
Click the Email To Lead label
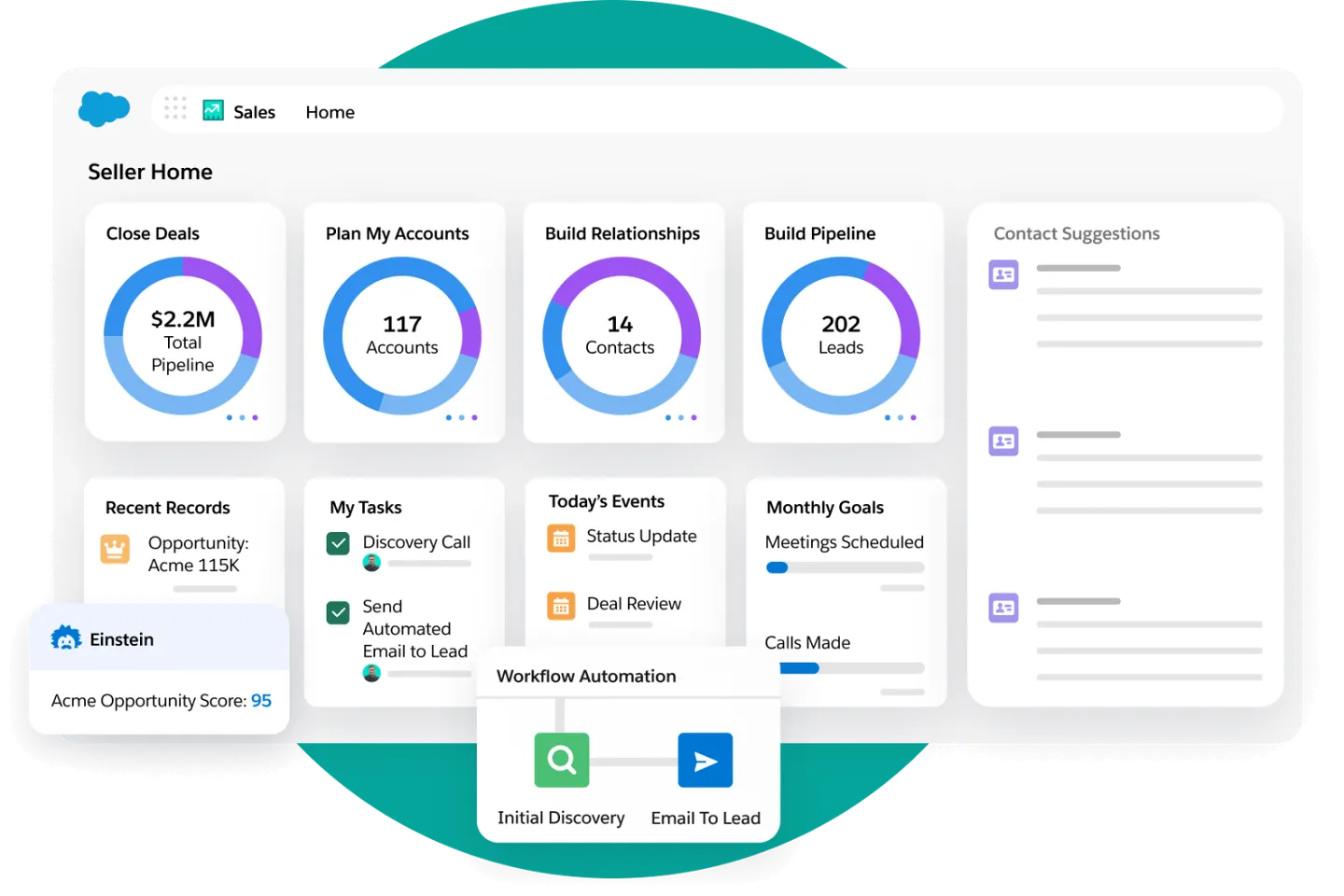[706, 819]
